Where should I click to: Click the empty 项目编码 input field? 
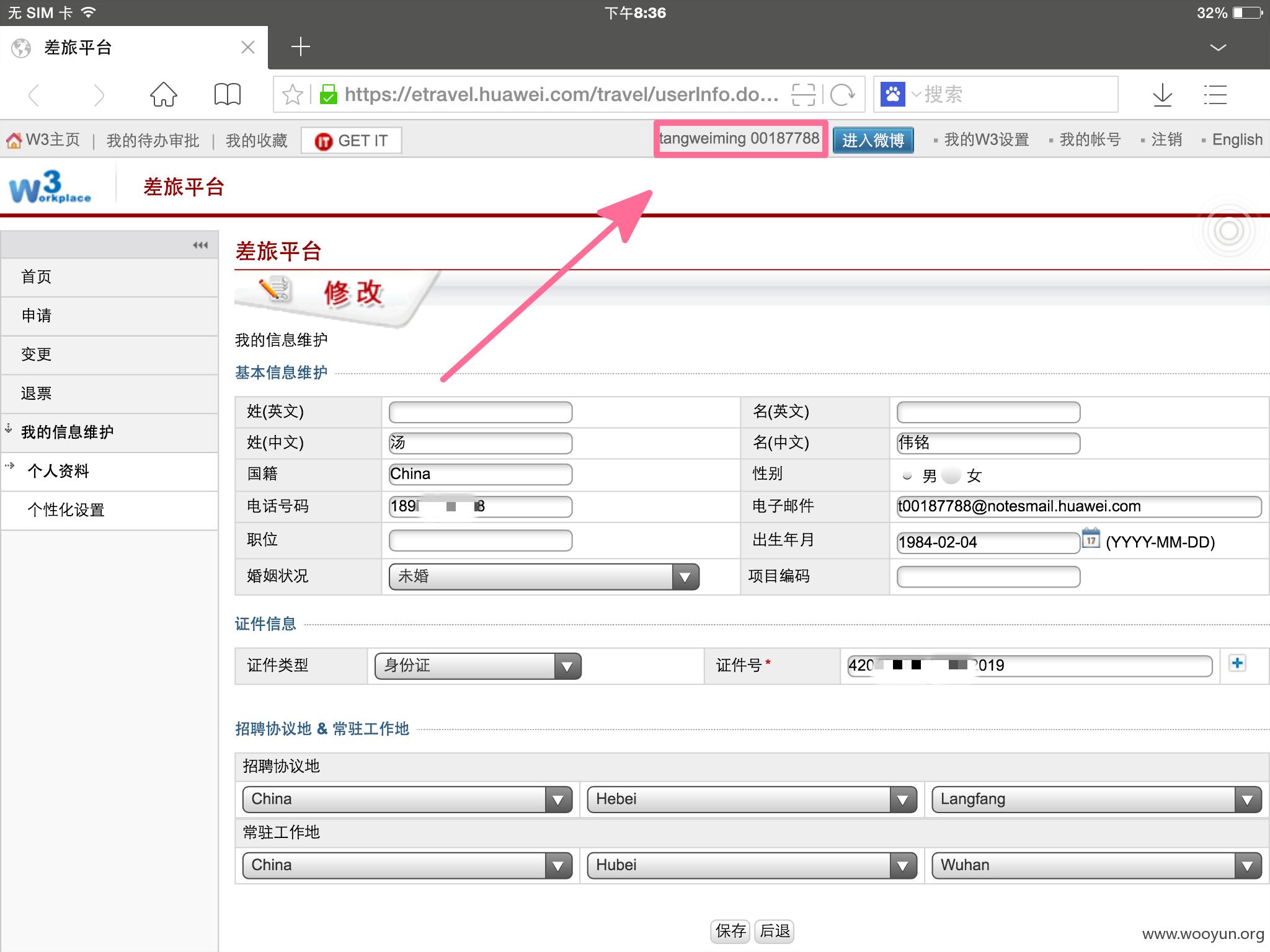(988, 577)
